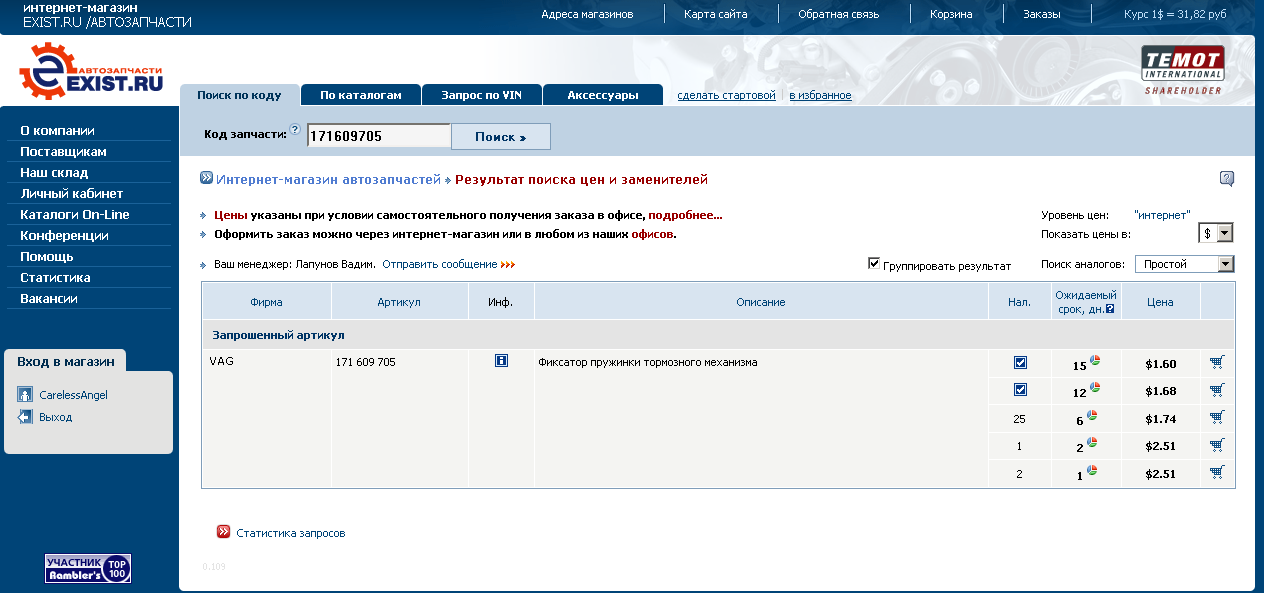
Task: Open Корзина in top bar
Action: point(951,14)
